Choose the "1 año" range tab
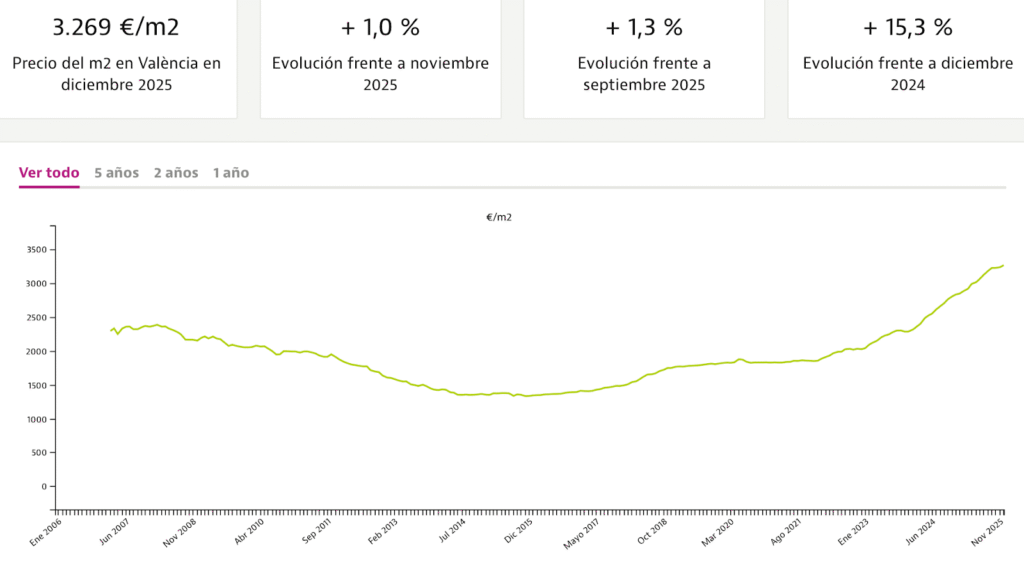The image size is (1024, 572). (231, 173)
